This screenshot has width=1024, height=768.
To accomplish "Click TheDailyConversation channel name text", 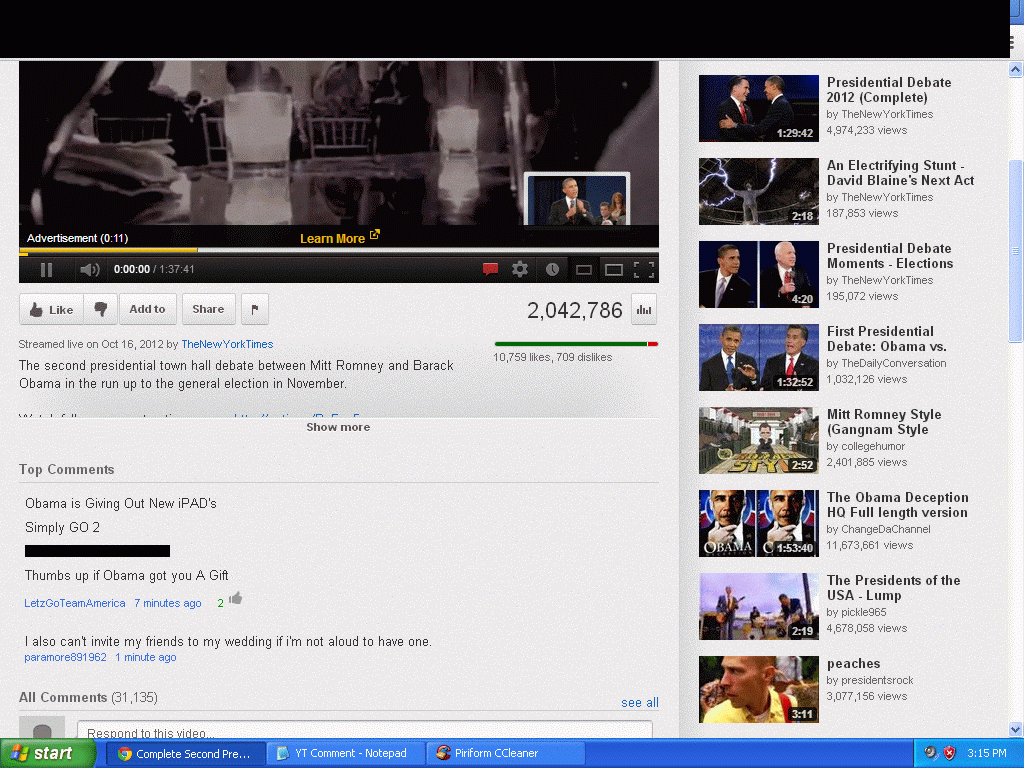I will tap(893, 364).
